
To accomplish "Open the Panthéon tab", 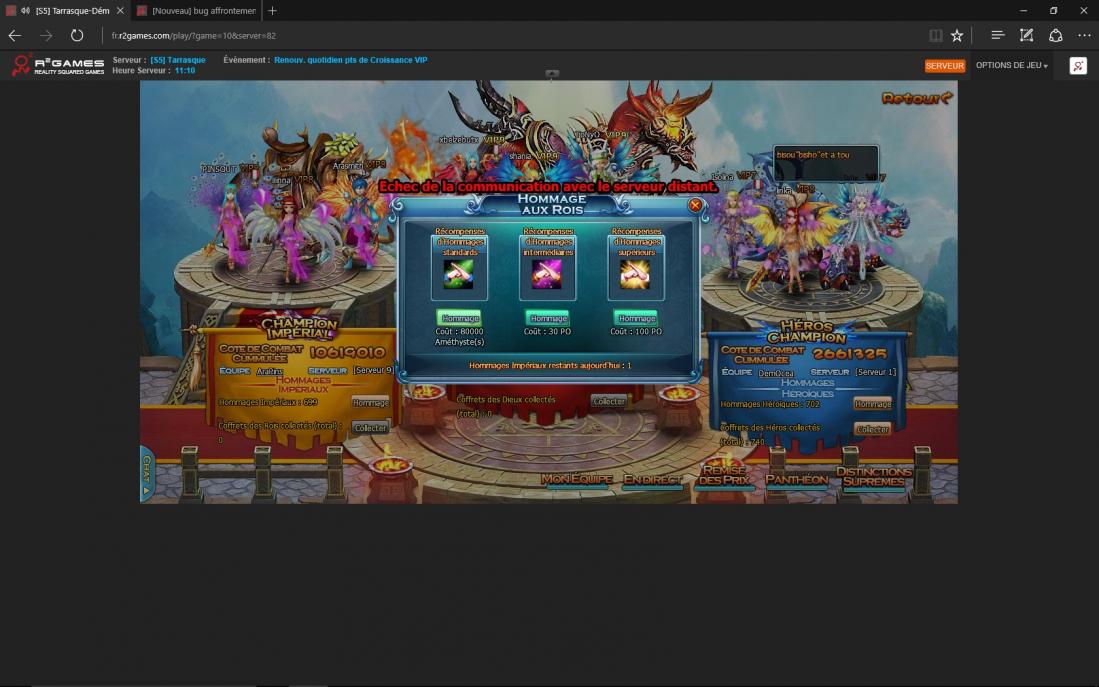I will [x=796, y=480].
